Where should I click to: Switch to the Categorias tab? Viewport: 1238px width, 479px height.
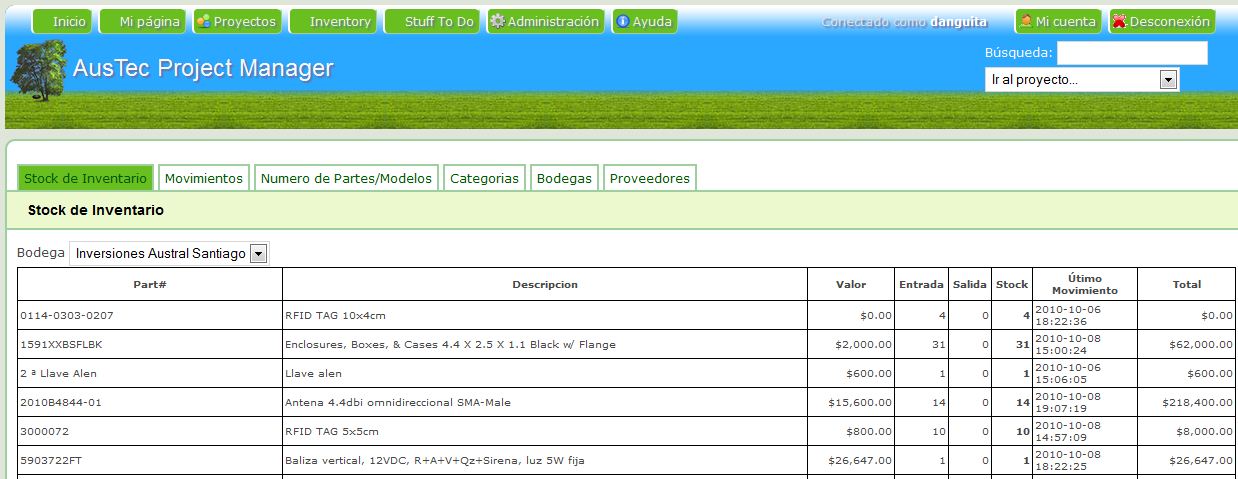pos(484,178)
